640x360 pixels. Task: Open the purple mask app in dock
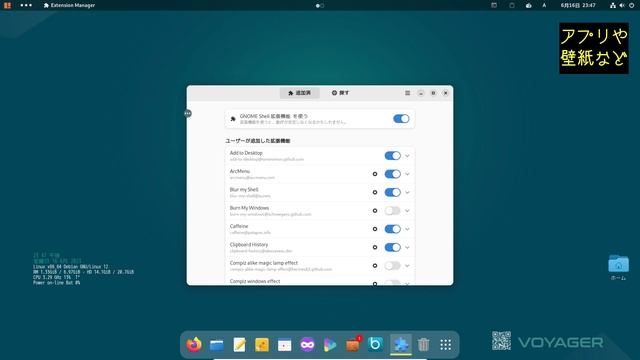307,345
